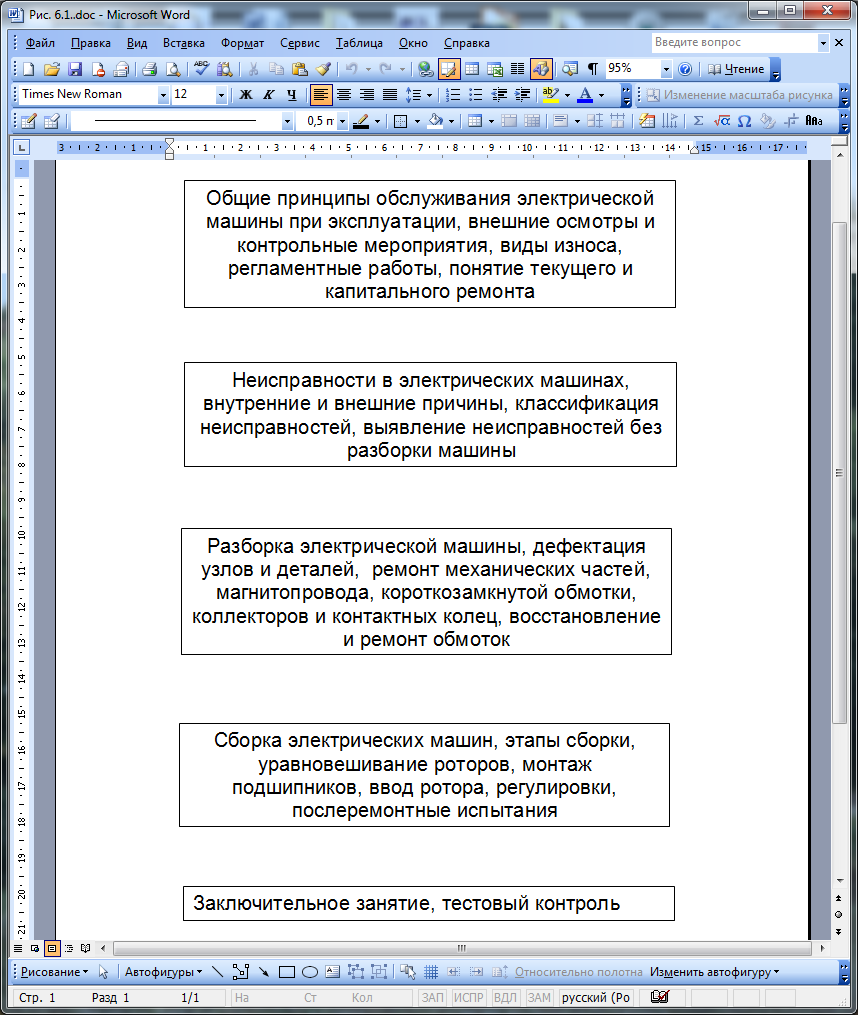This screenshot has width=858, height=1015.
Task: Expand the 0,5 pt line weight dropdown
Action: pos(343,121)
